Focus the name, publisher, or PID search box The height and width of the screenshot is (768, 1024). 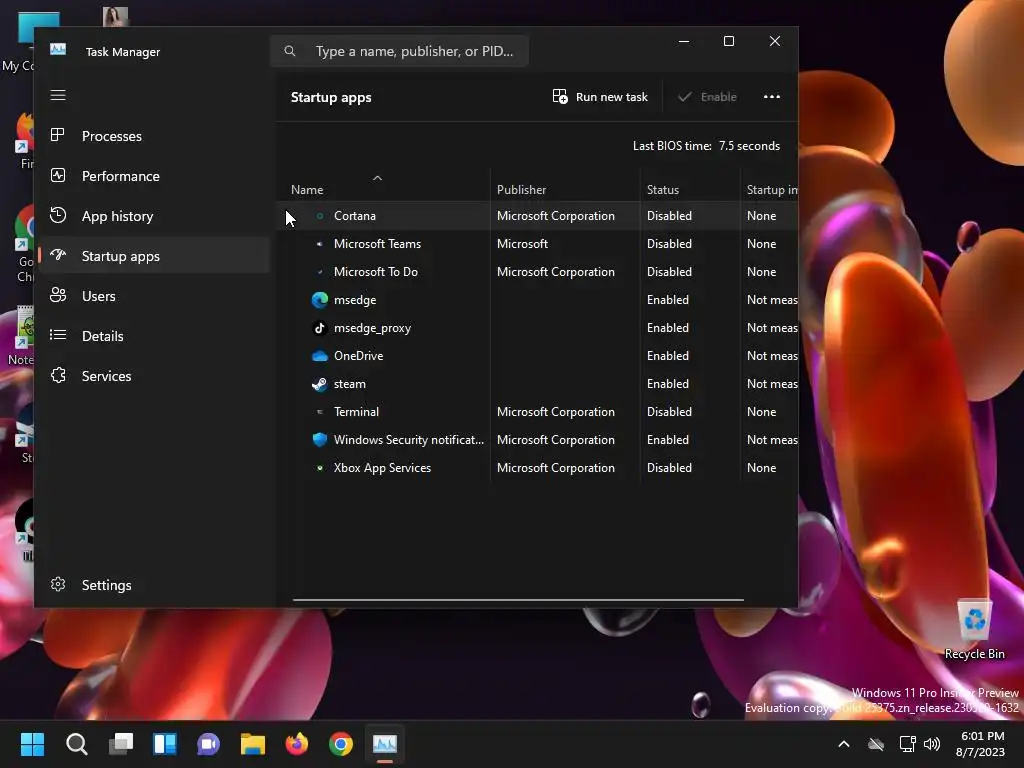(400, 51)
